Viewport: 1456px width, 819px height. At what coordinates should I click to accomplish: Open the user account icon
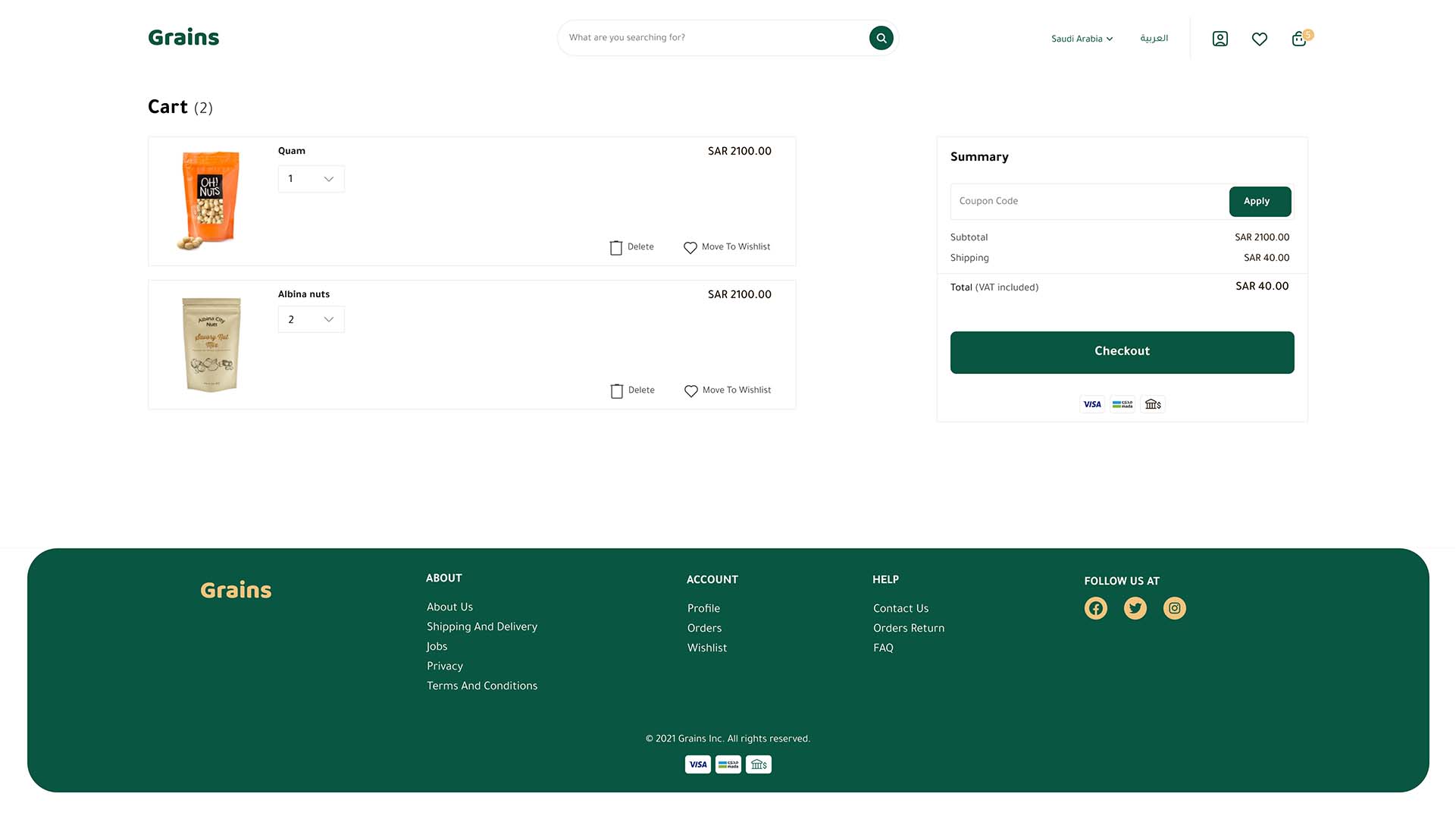pos(1220,39)
